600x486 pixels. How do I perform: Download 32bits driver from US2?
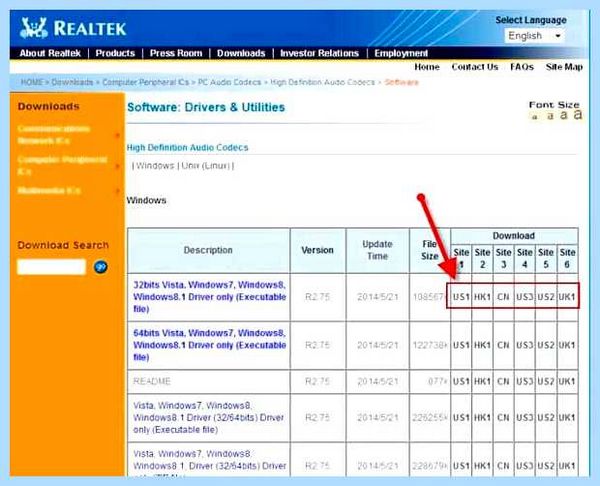pos(546,297)
